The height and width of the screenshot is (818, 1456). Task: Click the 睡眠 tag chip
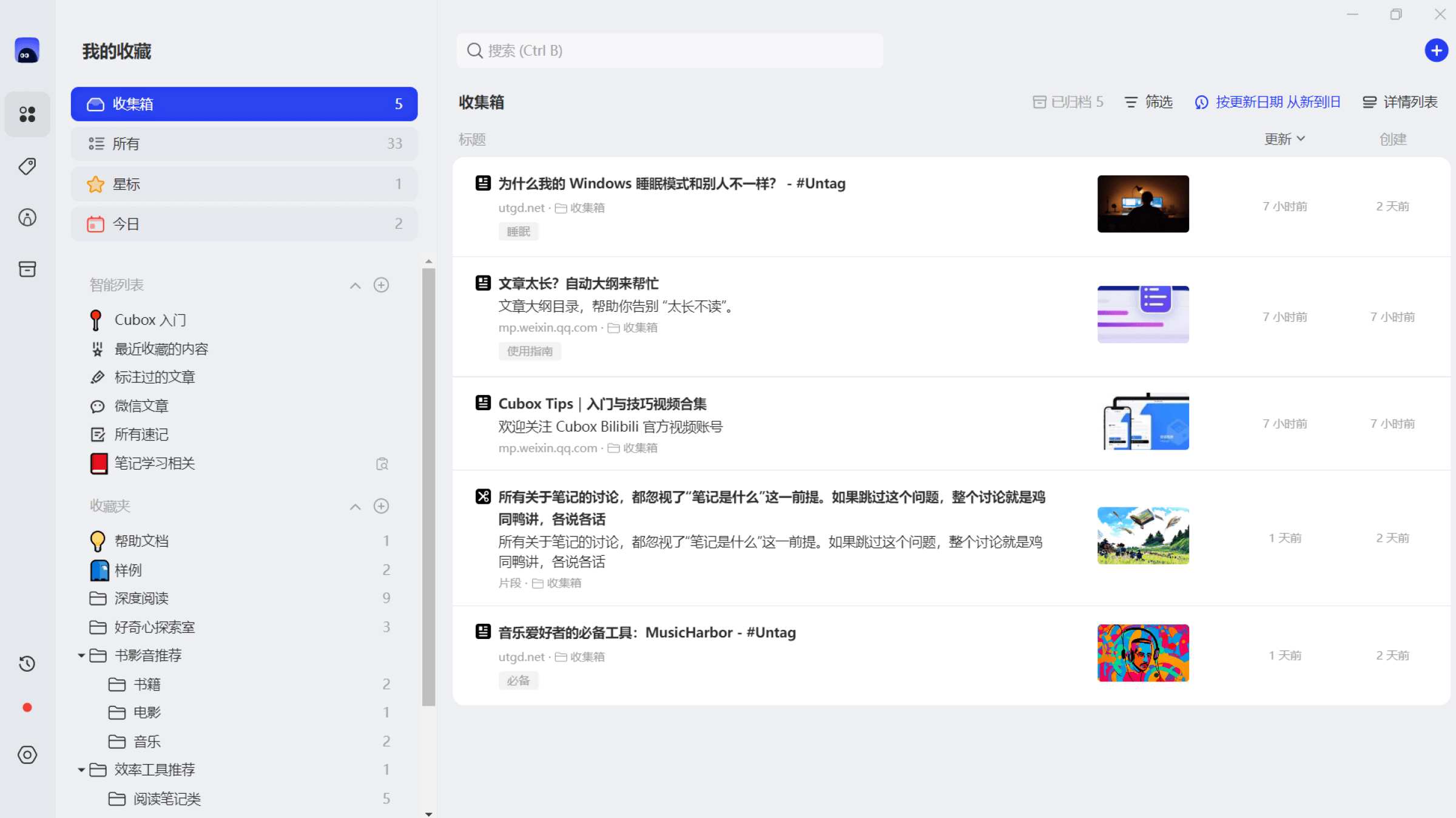click(x=518, y=231)
